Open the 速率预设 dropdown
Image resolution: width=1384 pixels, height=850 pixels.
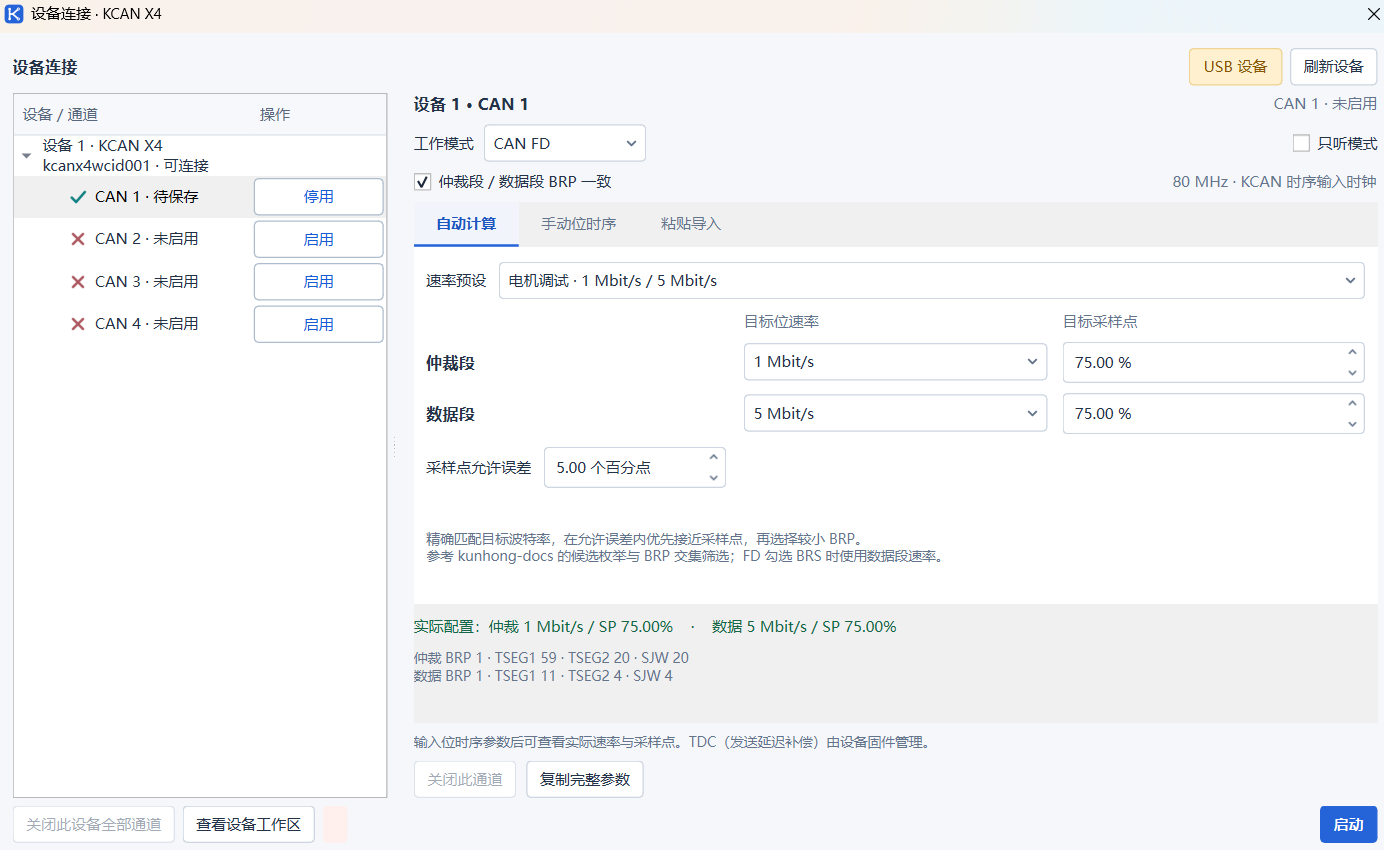[x=932, y=280]
